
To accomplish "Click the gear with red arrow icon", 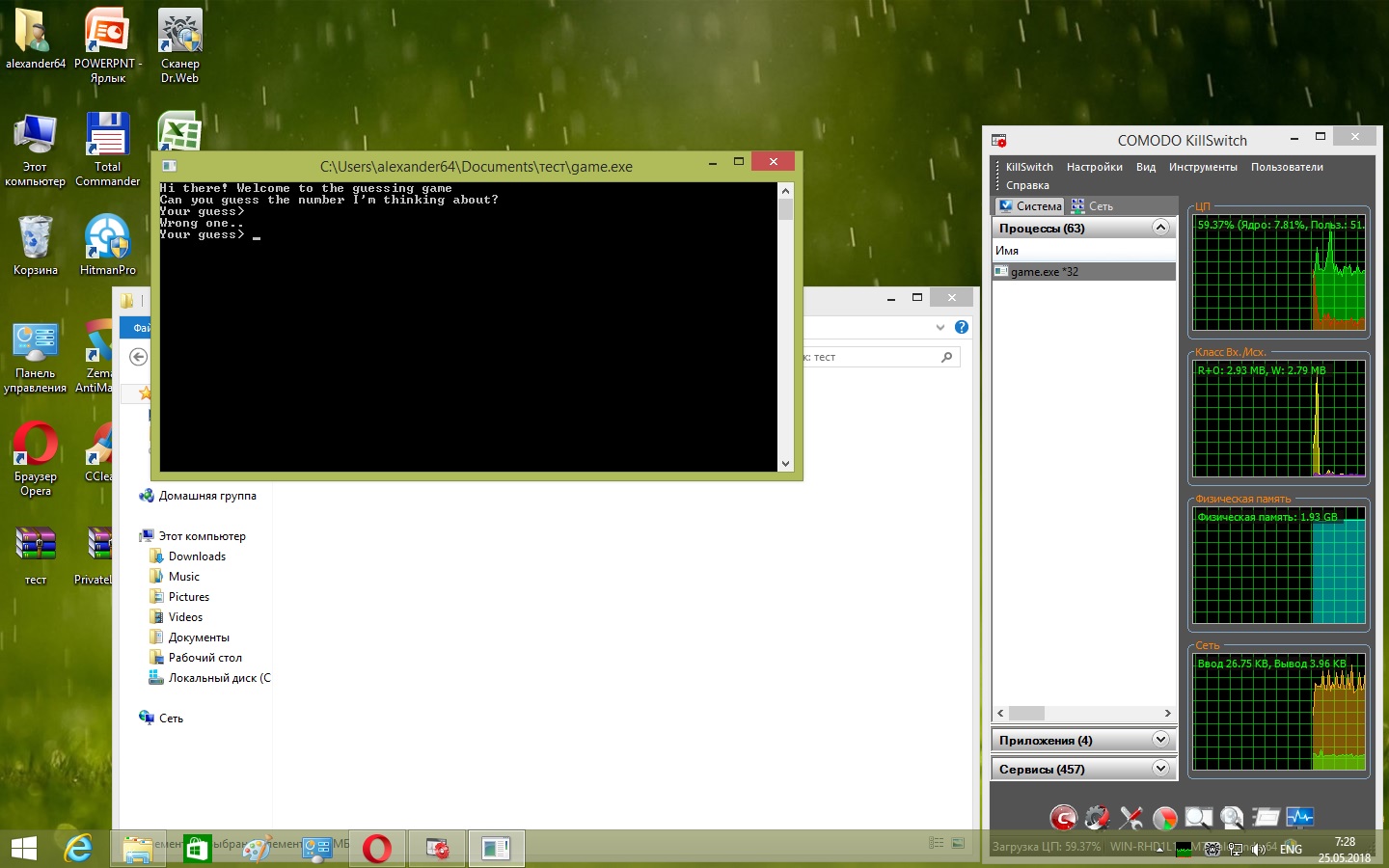I will [x=1097, y=818].
